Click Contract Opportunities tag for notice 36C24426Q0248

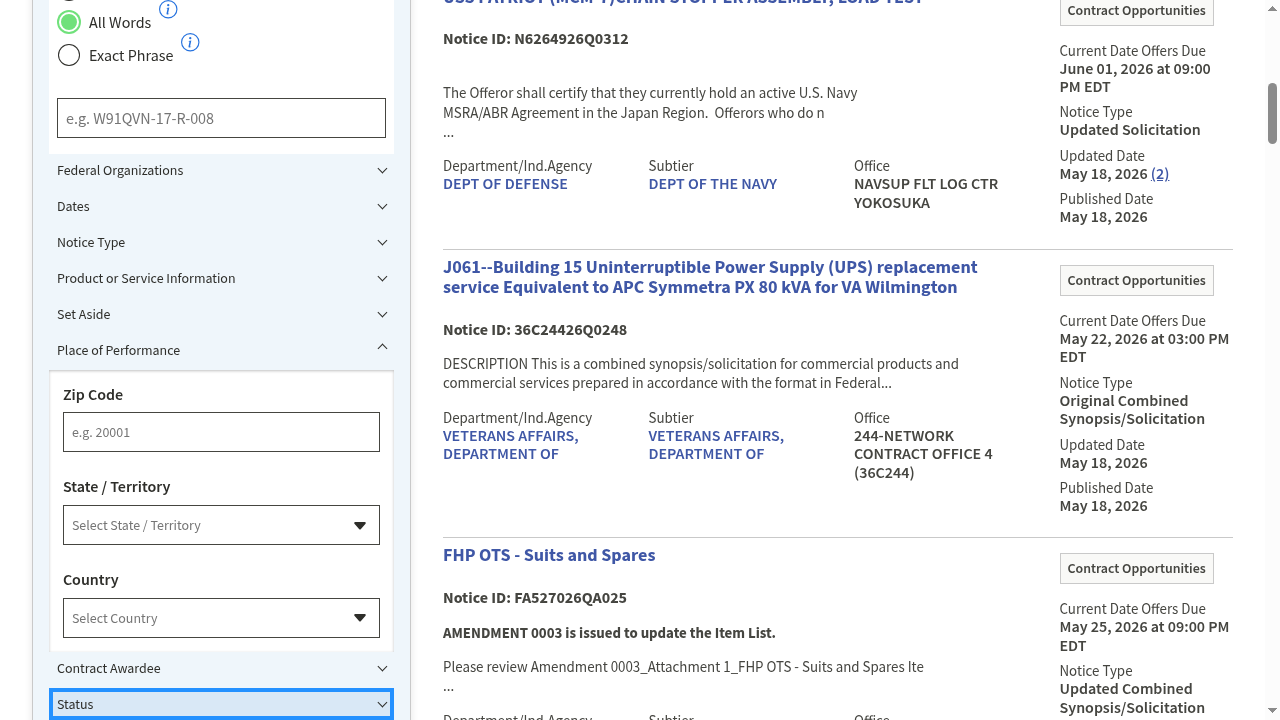click(1136, 280)
